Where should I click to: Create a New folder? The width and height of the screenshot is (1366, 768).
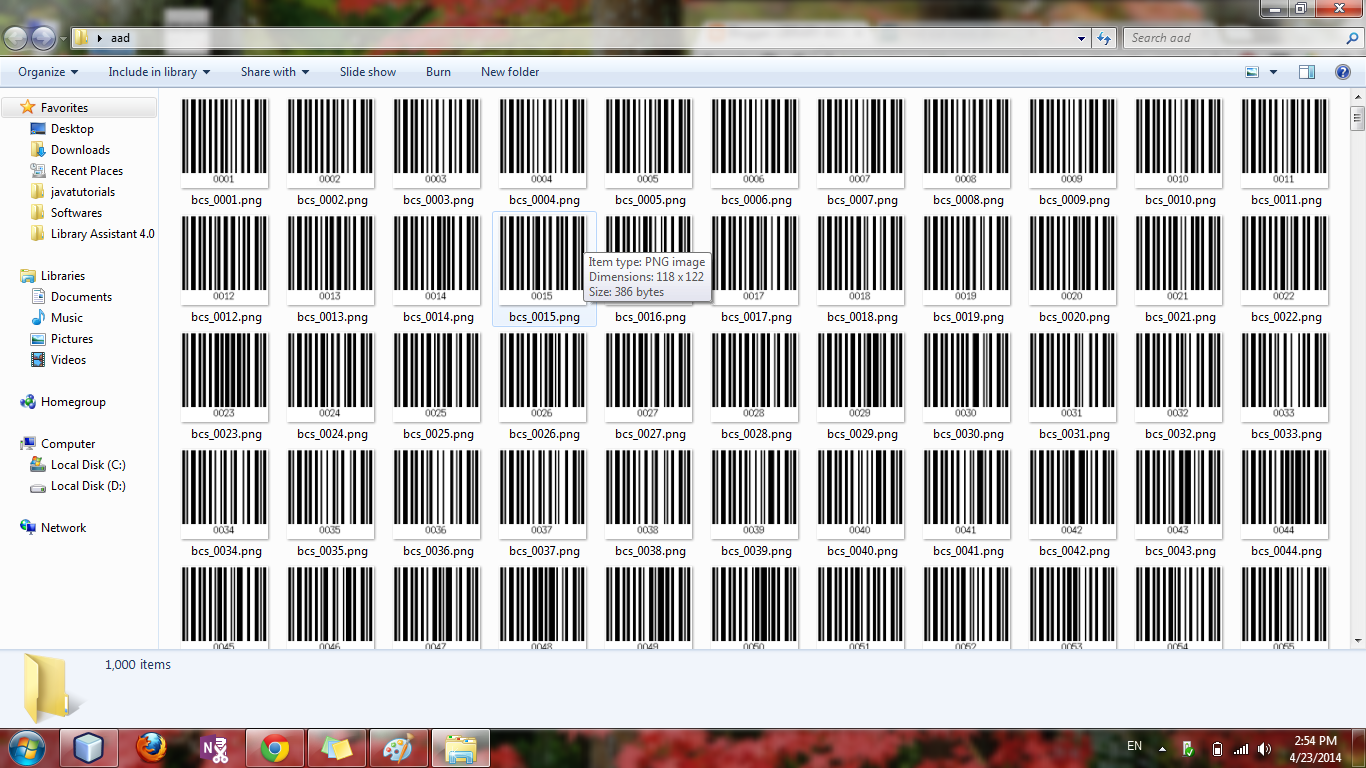coord(510,71)
